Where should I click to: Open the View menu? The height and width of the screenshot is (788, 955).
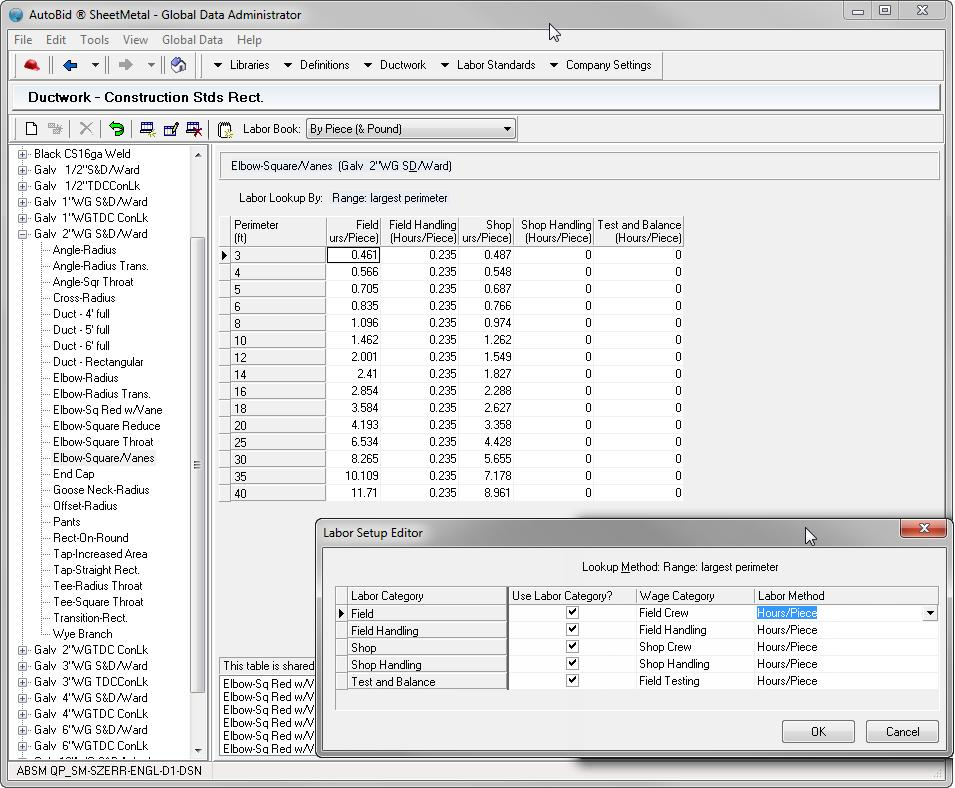[x=135, y=40]
